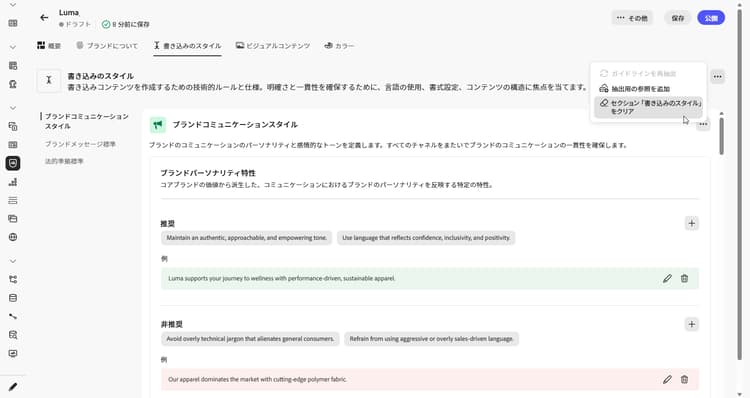The height and width of the screenshot is (398, 750).
Task: Jump to ブランドメッセージ標準 in the section list
Action: coord(80,144)
